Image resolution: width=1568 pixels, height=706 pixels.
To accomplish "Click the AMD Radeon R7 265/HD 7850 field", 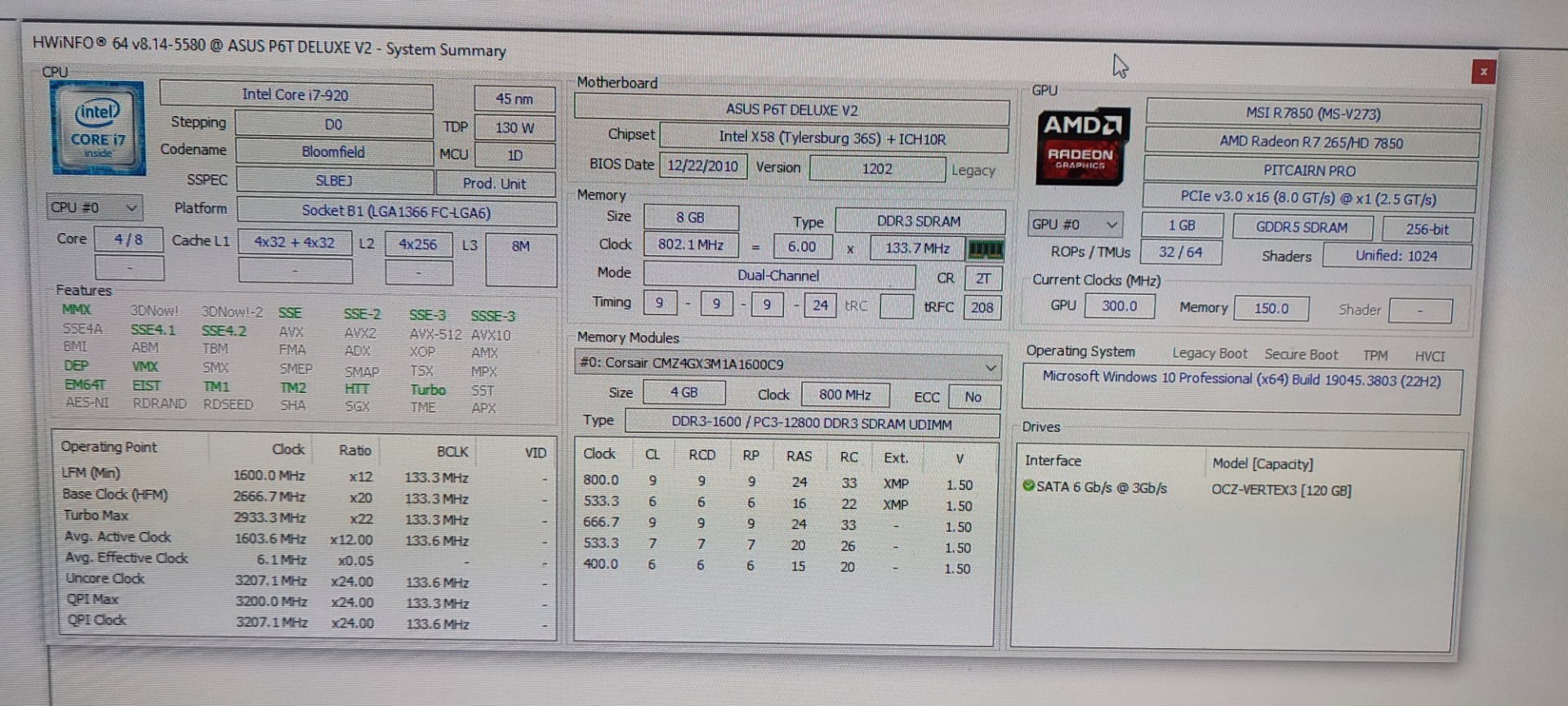I will click(1312, 142).
